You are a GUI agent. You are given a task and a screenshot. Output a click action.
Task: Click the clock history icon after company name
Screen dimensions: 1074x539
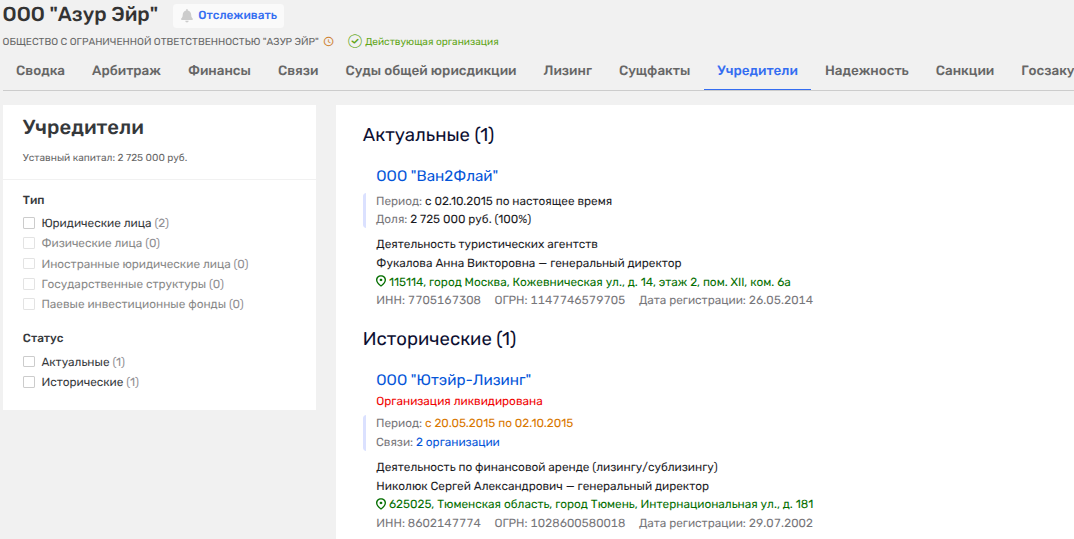329,41
